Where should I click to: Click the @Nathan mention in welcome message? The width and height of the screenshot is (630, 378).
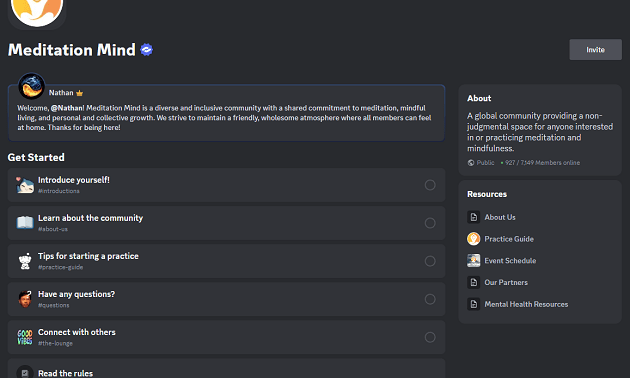pyautogui.click(x=67, y=108)
